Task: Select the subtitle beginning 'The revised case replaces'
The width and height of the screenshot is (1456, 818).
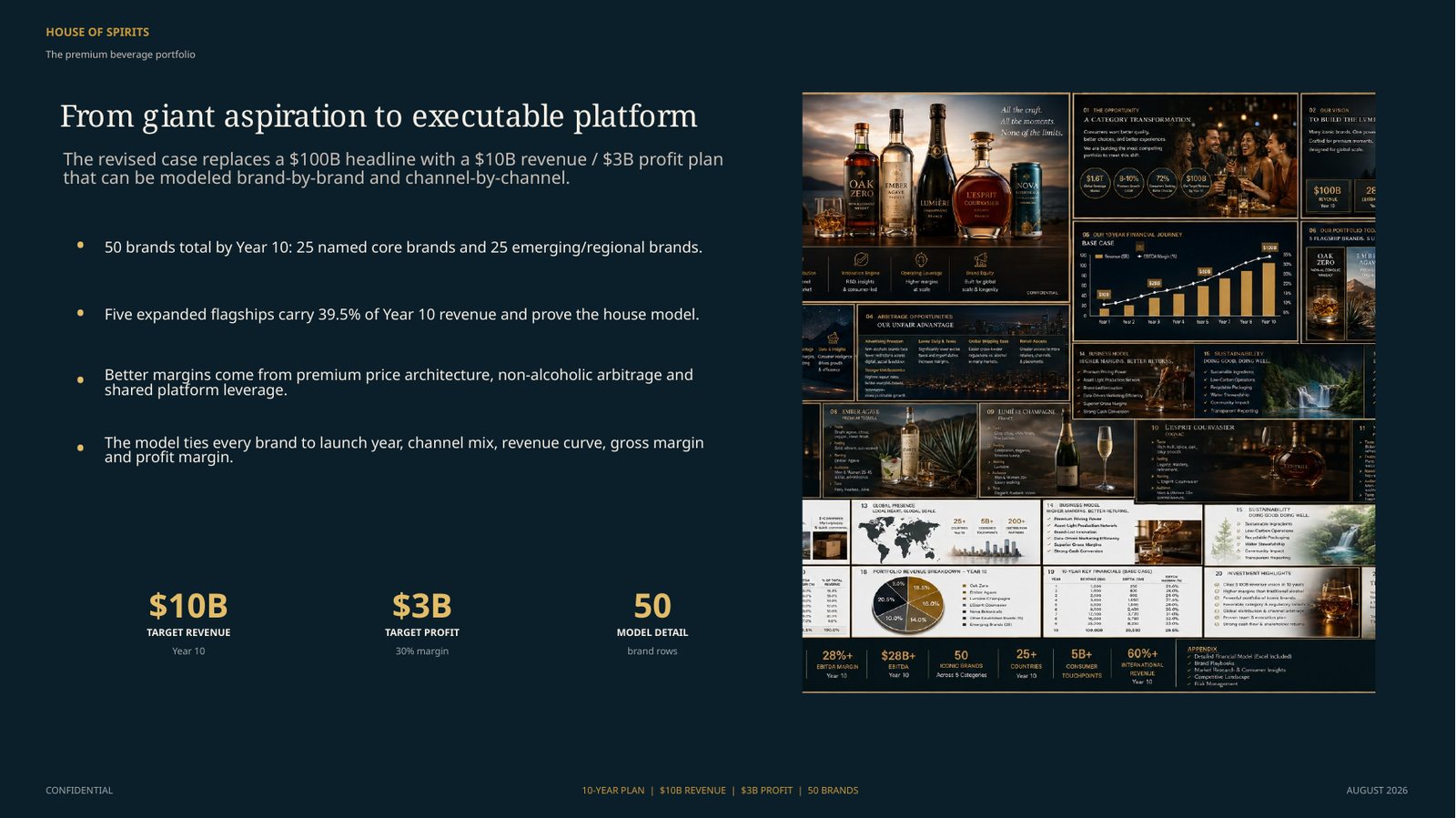Action: 393,168
